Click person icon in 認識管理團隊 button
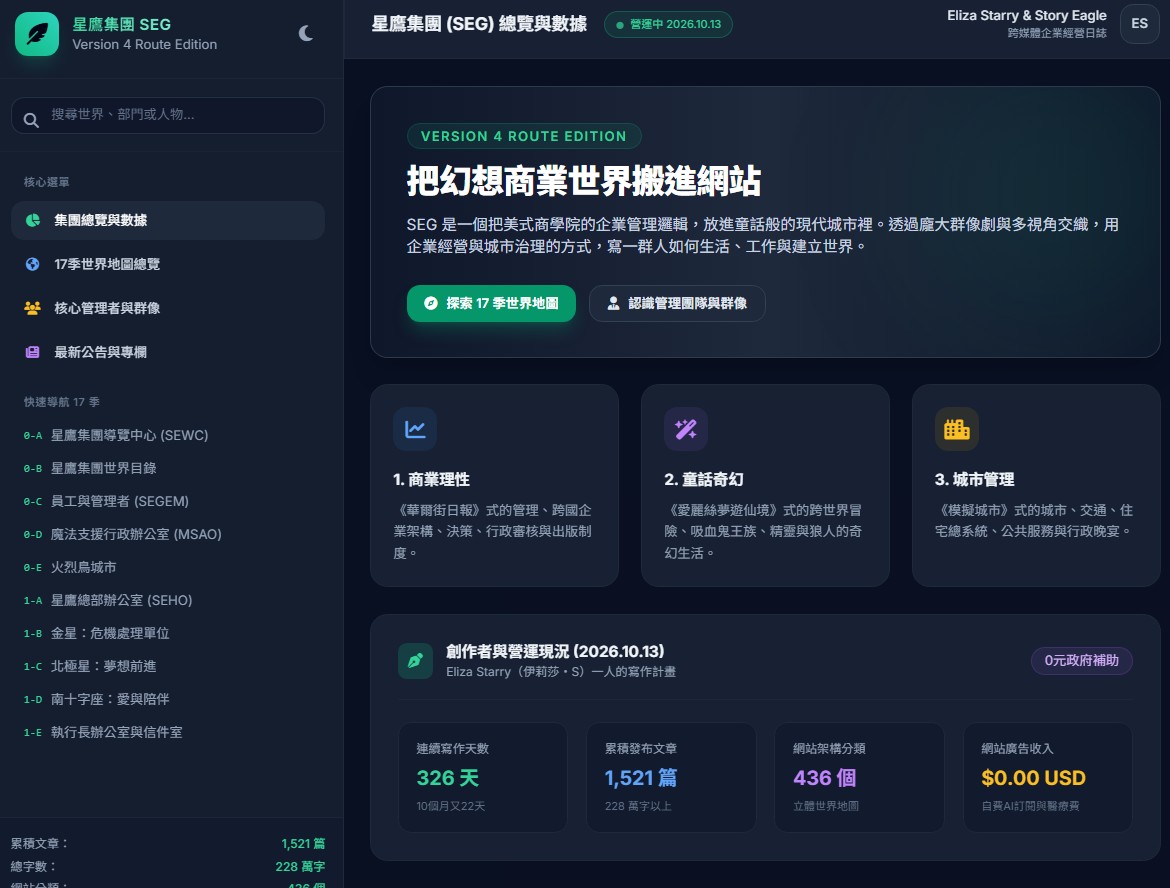Viewport: 1170px width, 888px height. coord(613,304)
